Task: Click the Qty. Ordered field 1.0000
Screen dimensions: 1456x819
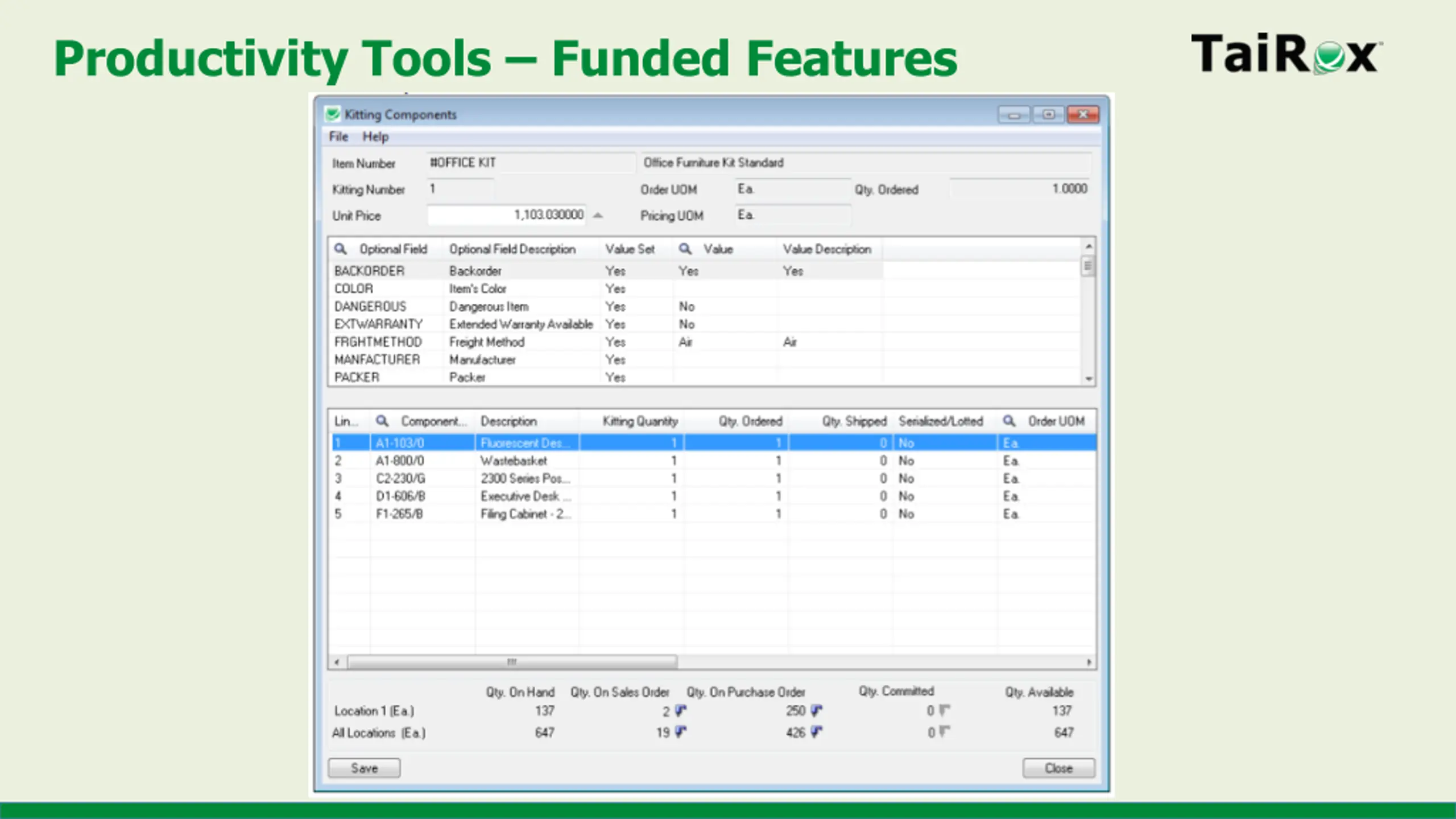Action: click(x=1020, y=189)
